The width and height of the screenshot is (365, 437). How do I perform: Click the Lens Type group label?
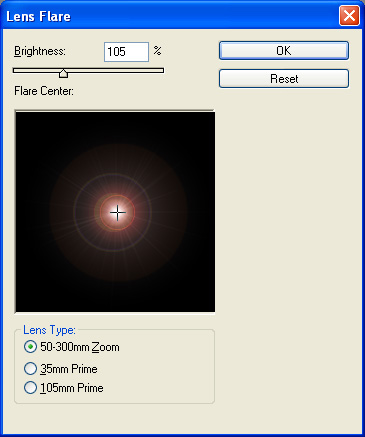tap(49, 330)
